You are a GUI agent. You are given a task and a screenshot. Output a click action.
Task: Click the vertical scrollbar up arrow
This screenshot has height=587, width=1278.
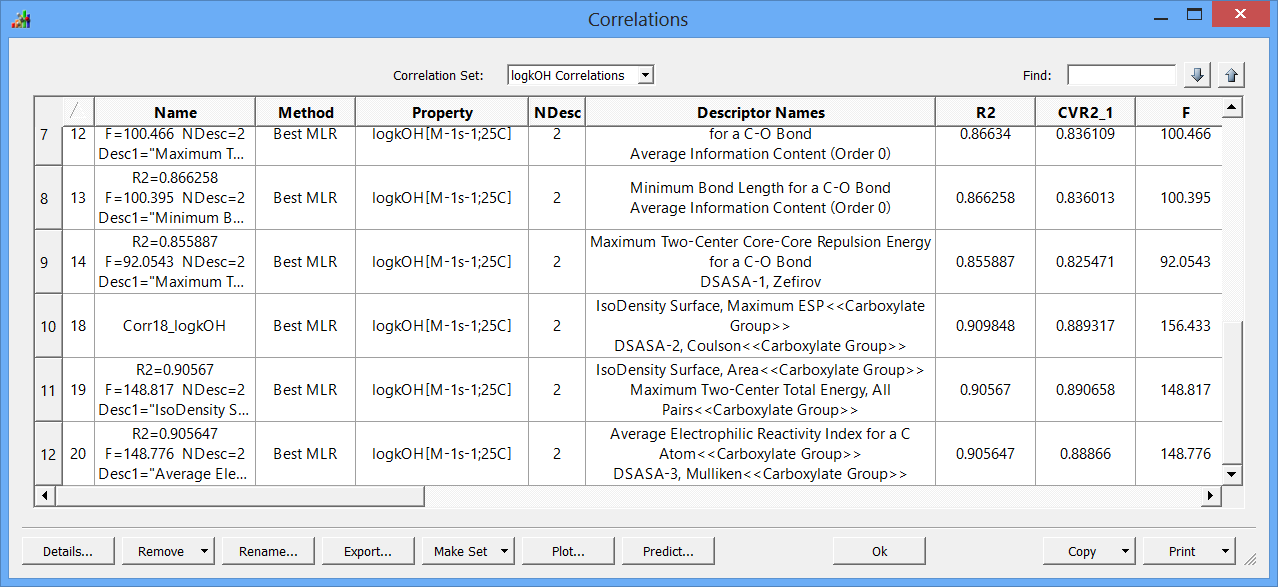tap(1232, 107)
